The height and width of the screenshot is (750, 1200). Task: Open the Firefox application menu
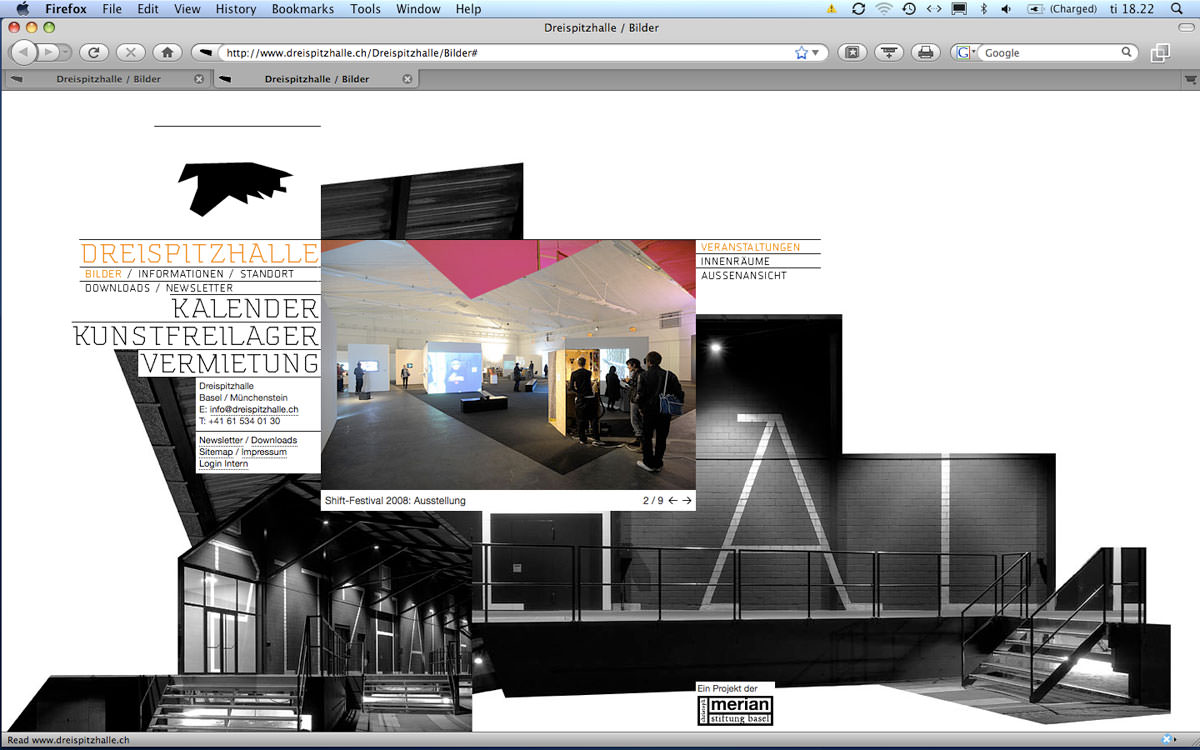[x=66, y=9]
